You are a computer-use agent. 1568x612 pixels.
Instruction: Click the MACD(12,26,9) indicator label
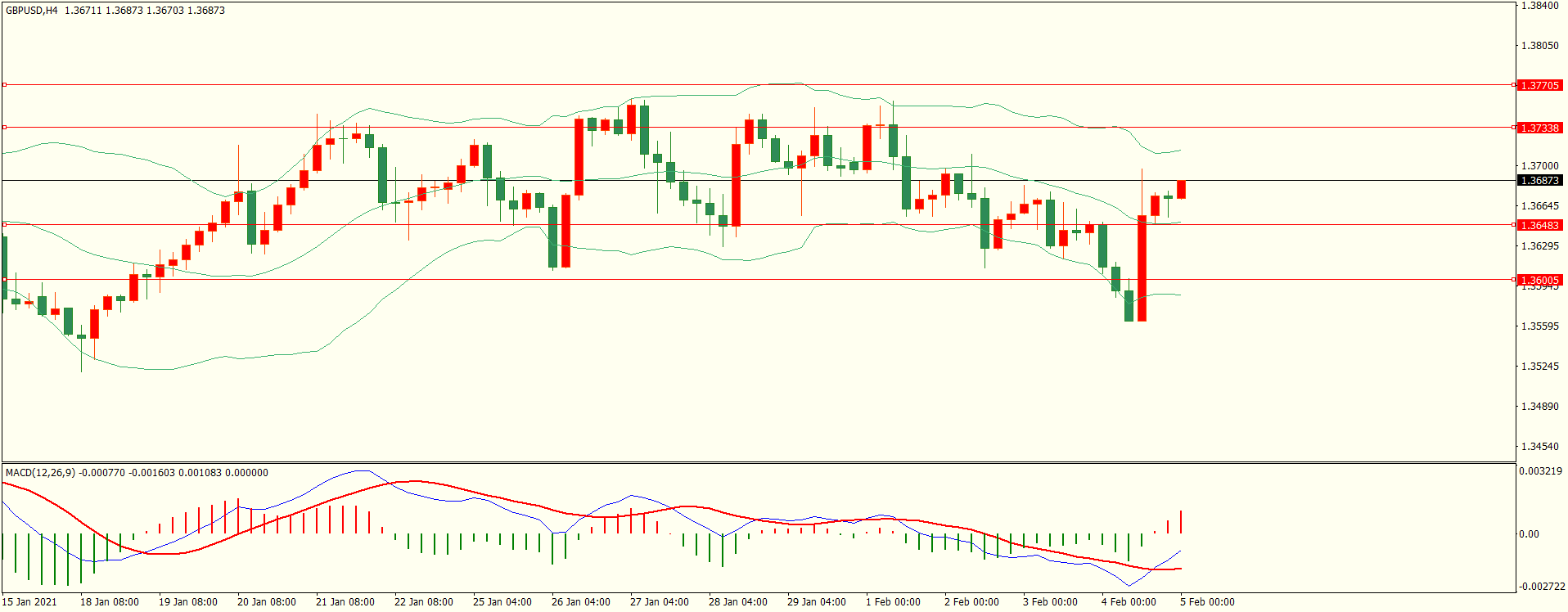pos(40,473)
